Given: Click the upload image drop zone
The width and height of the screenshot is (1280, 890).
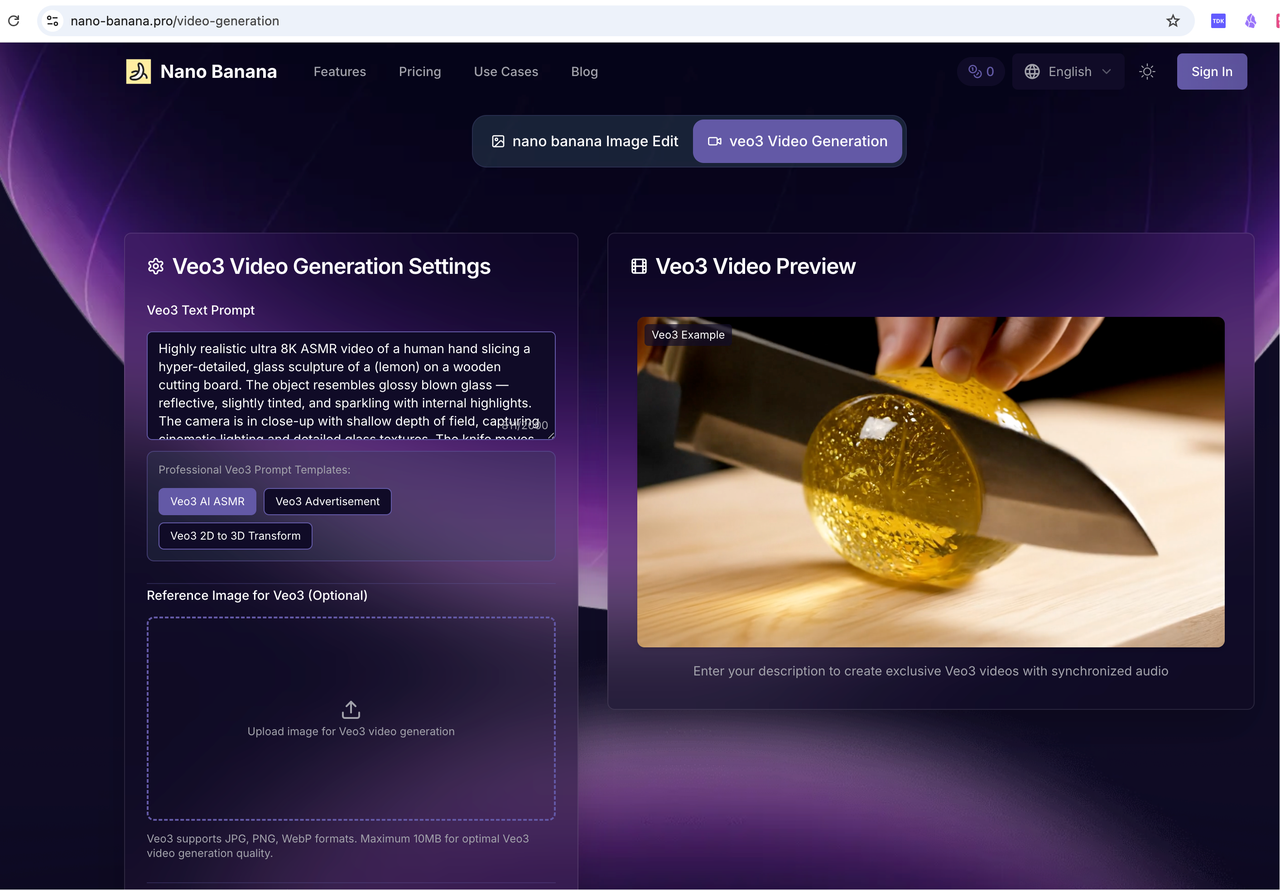Looking at the screenshot, I should [x=351, y=719].
